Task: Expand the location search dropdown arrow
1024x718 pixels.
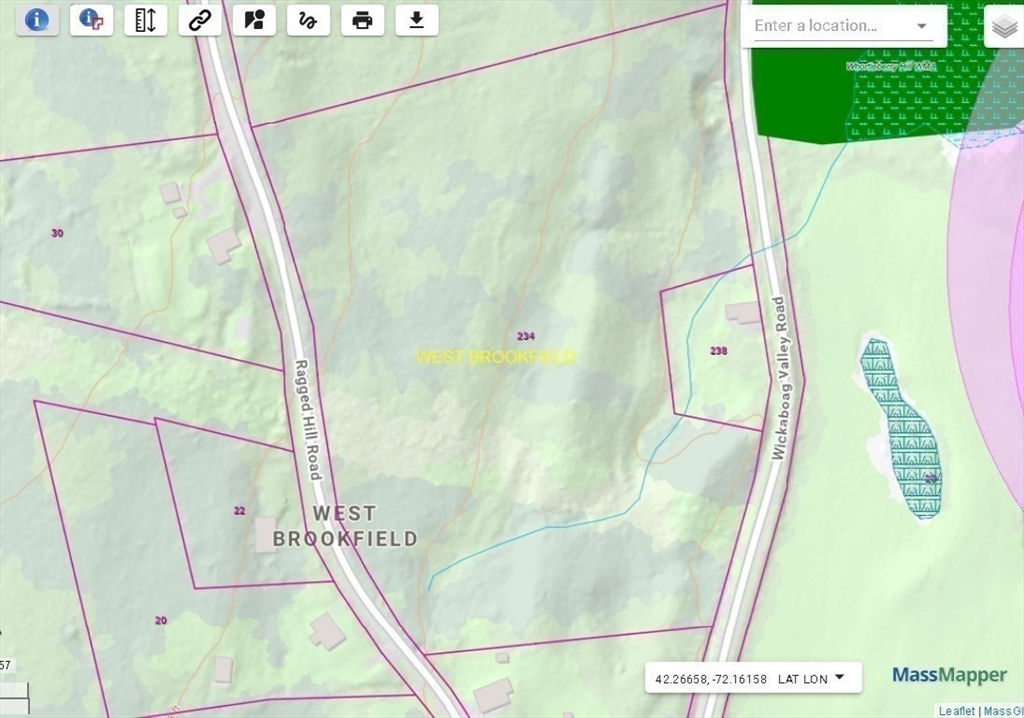Action: [922, 26]
